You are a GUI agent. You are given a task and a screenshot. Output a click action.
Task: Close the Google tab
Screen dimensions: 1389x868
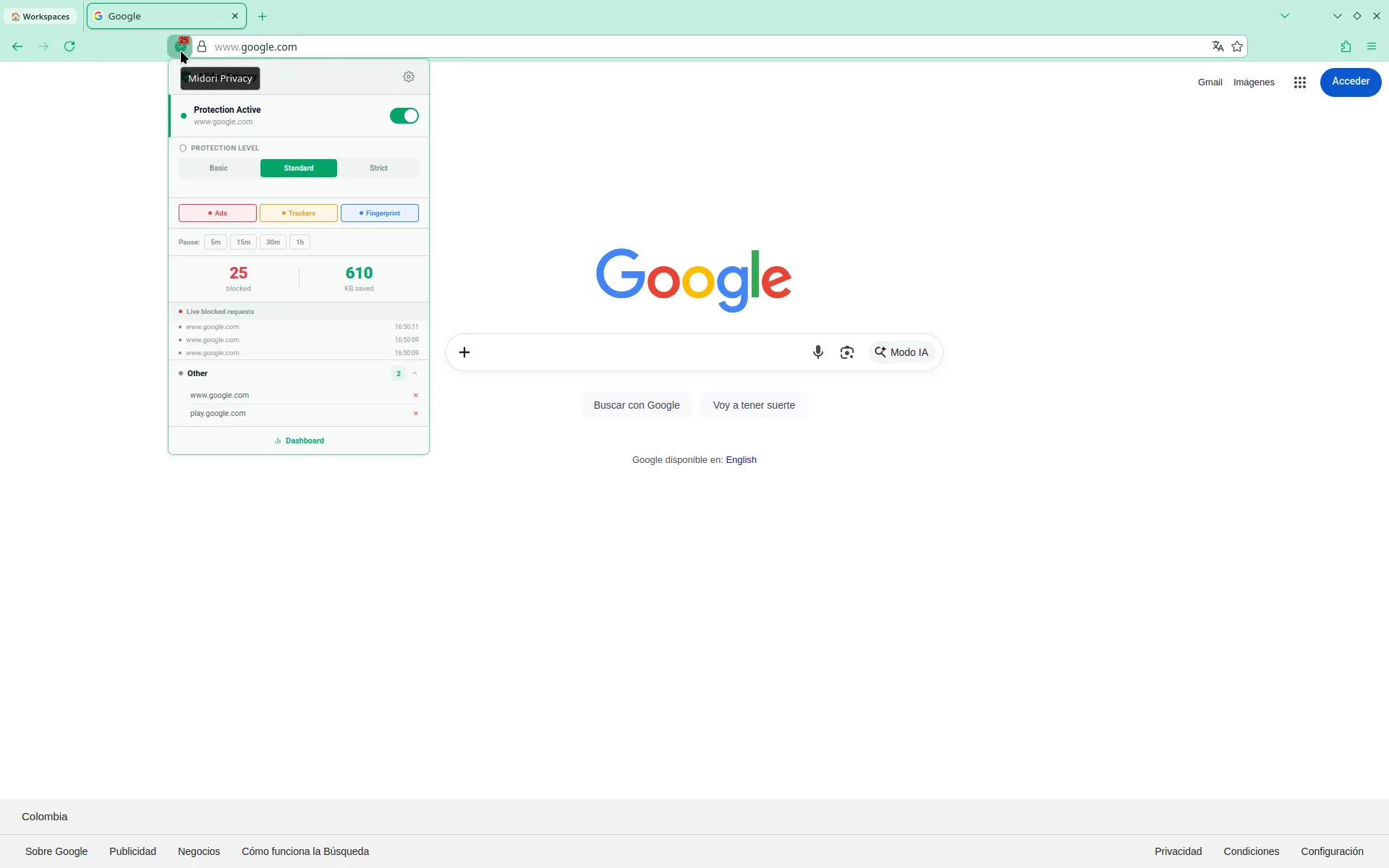pos(235,16)
